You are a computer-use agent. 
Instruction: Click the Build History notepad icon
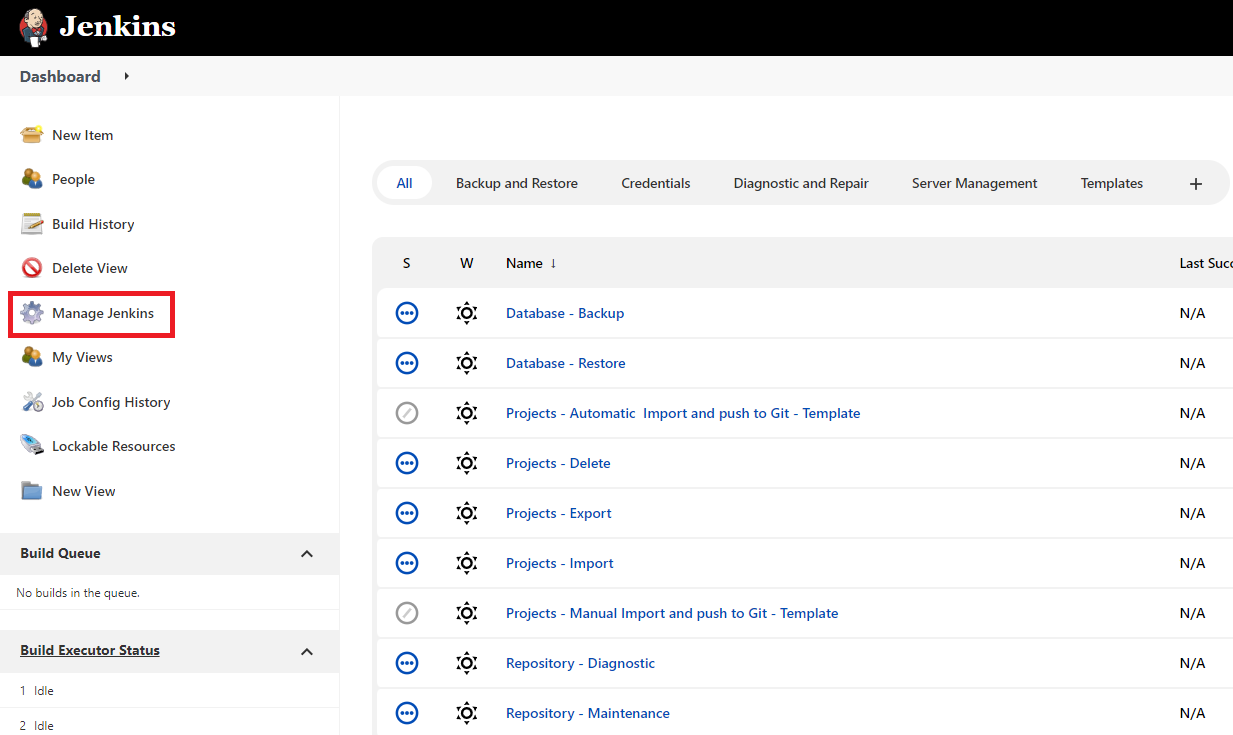pyautogui.click(x=32, y=224)
